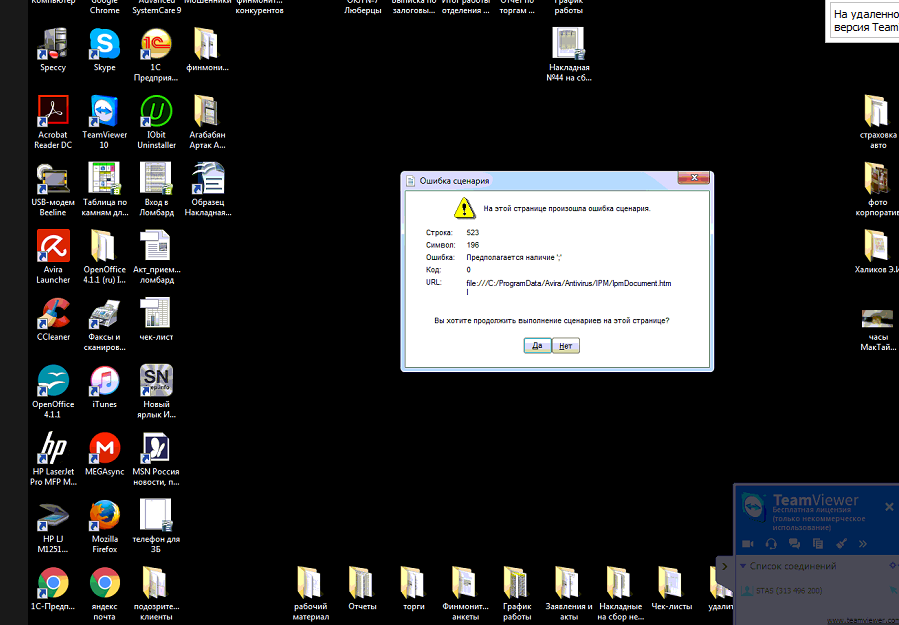The width and height of the screenshot is (899, 625).
Task: Click Да in the script error dialog
Action: tap(537, 346)
